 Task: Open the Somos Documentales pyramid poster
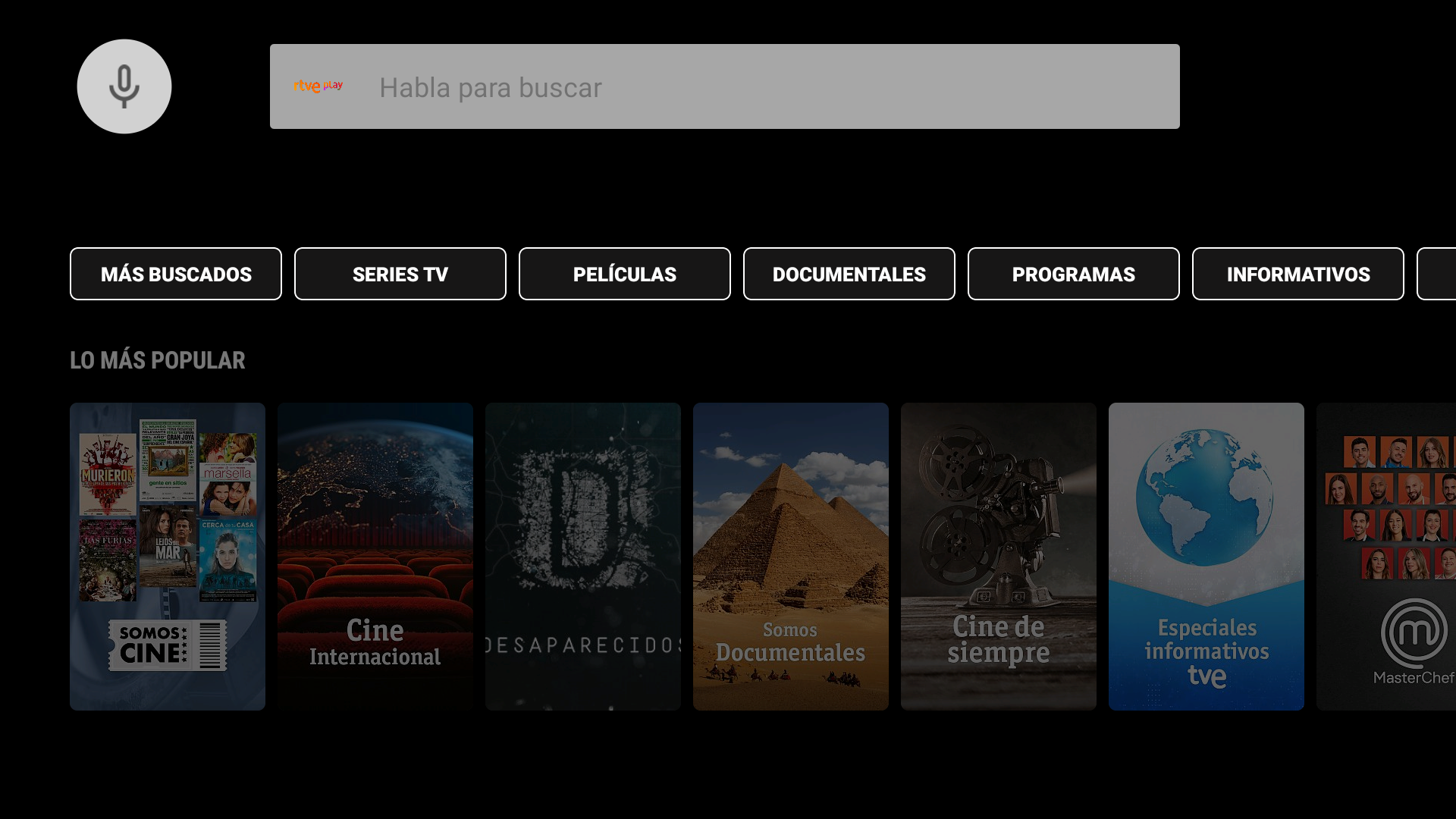coord(791,557)
